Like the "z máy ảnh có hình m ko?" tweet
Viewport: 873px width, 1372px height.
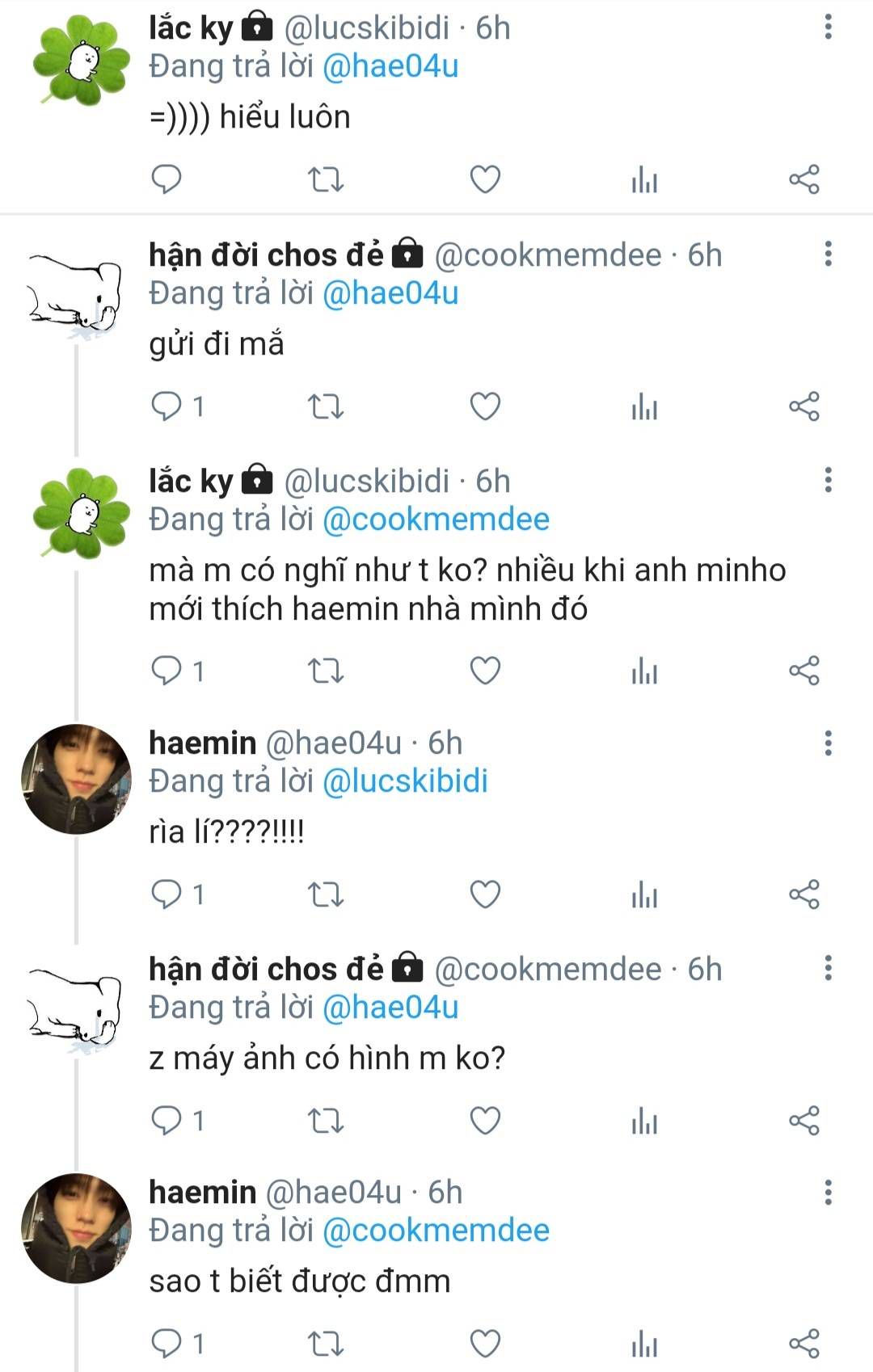pyautogui.click(x=485, y=1121)
